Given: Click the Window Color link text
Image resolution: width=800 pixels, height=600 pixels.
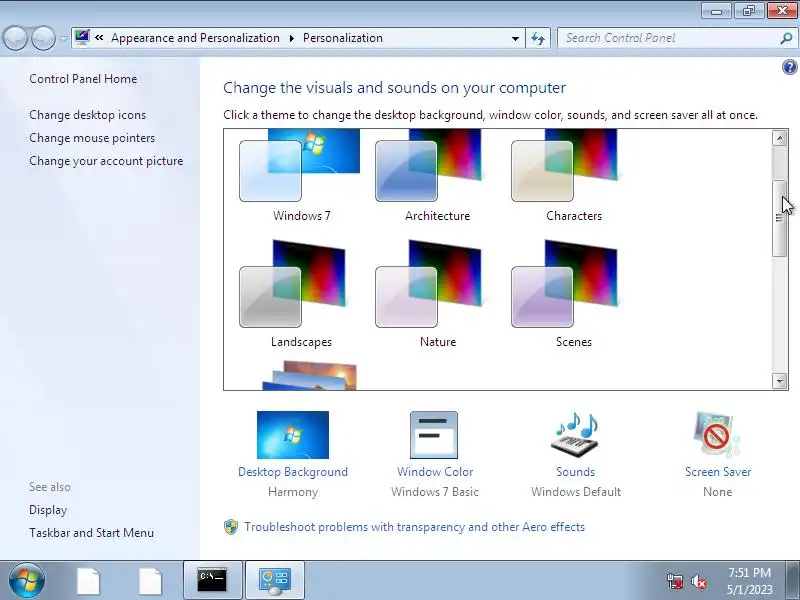Looking at the screenshot, I should [x=435, y=472].
